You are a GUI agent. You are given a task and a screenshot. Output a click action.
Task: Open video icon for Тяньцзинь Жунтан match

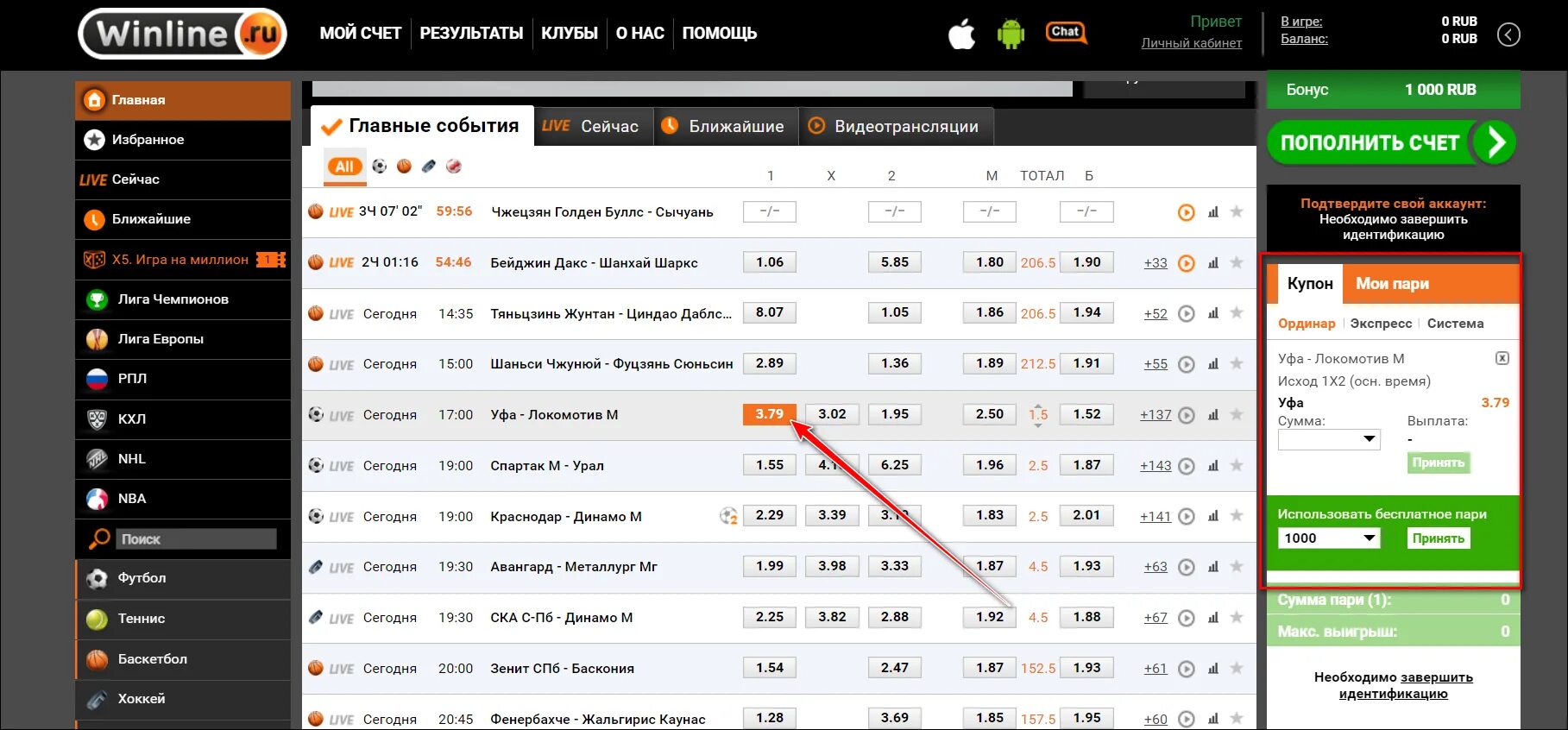(1187, 314)
